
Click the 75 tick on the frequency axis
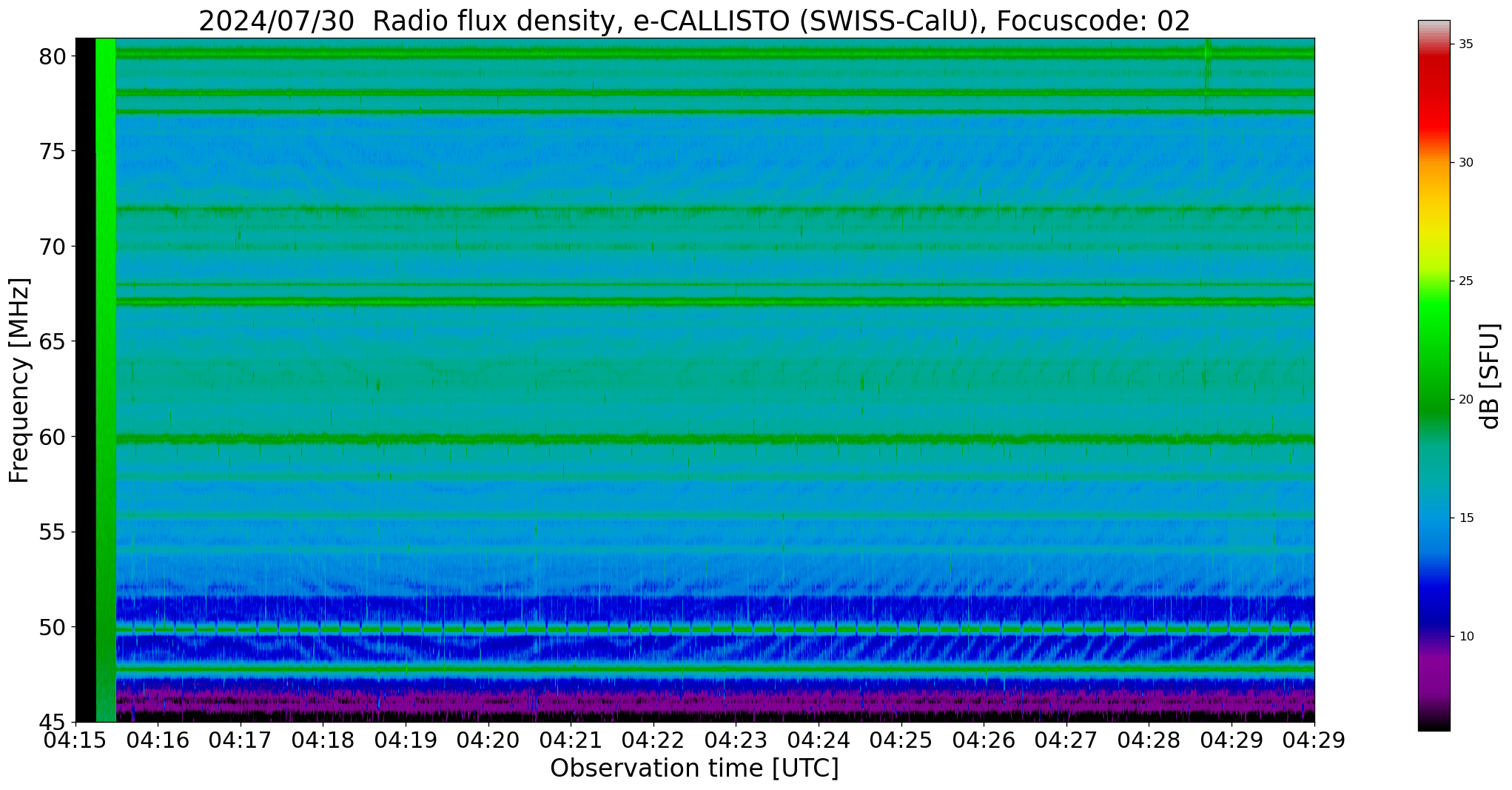53,152
